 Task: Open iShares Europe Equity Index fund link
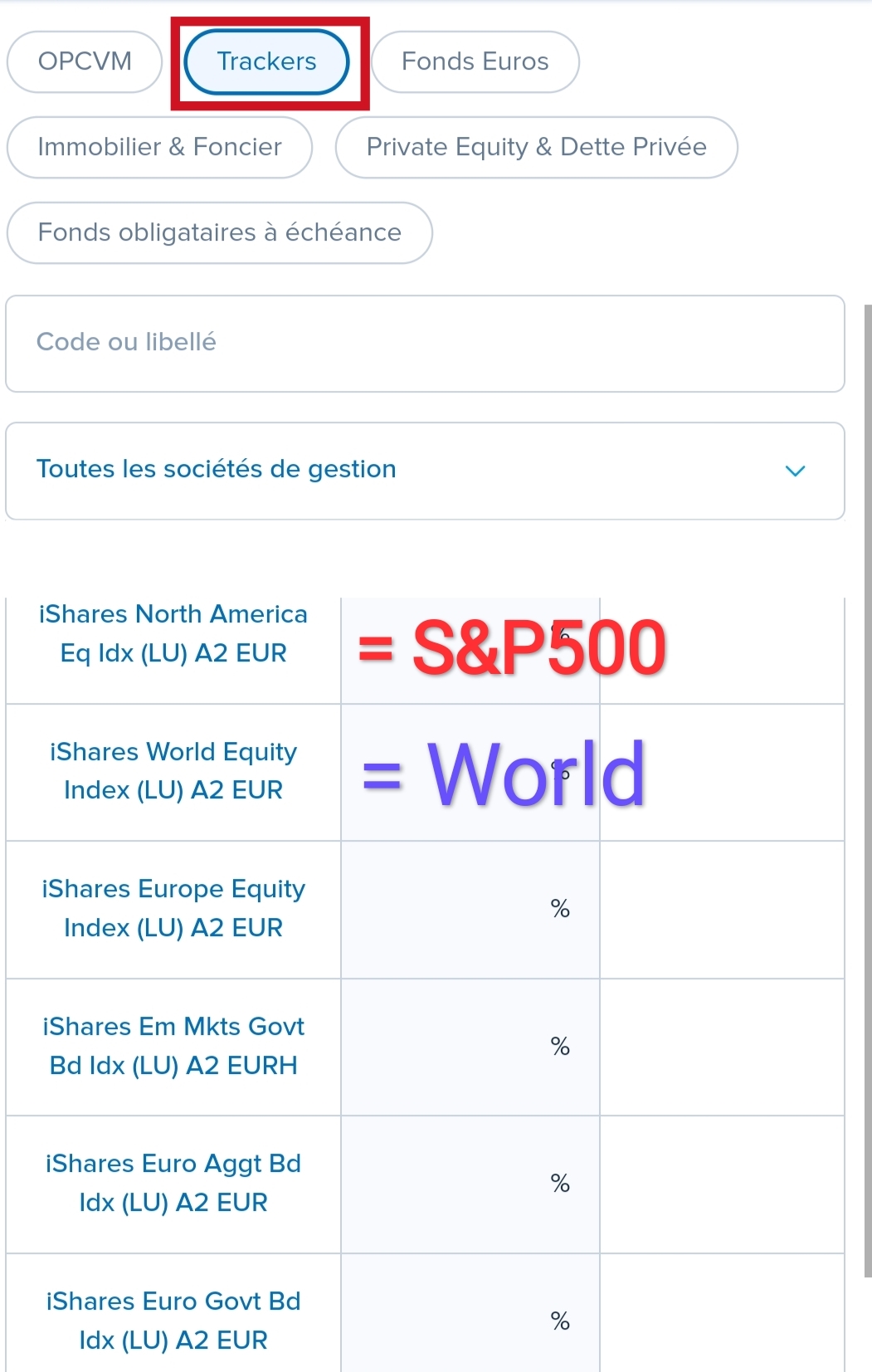[x=173, y=908]
